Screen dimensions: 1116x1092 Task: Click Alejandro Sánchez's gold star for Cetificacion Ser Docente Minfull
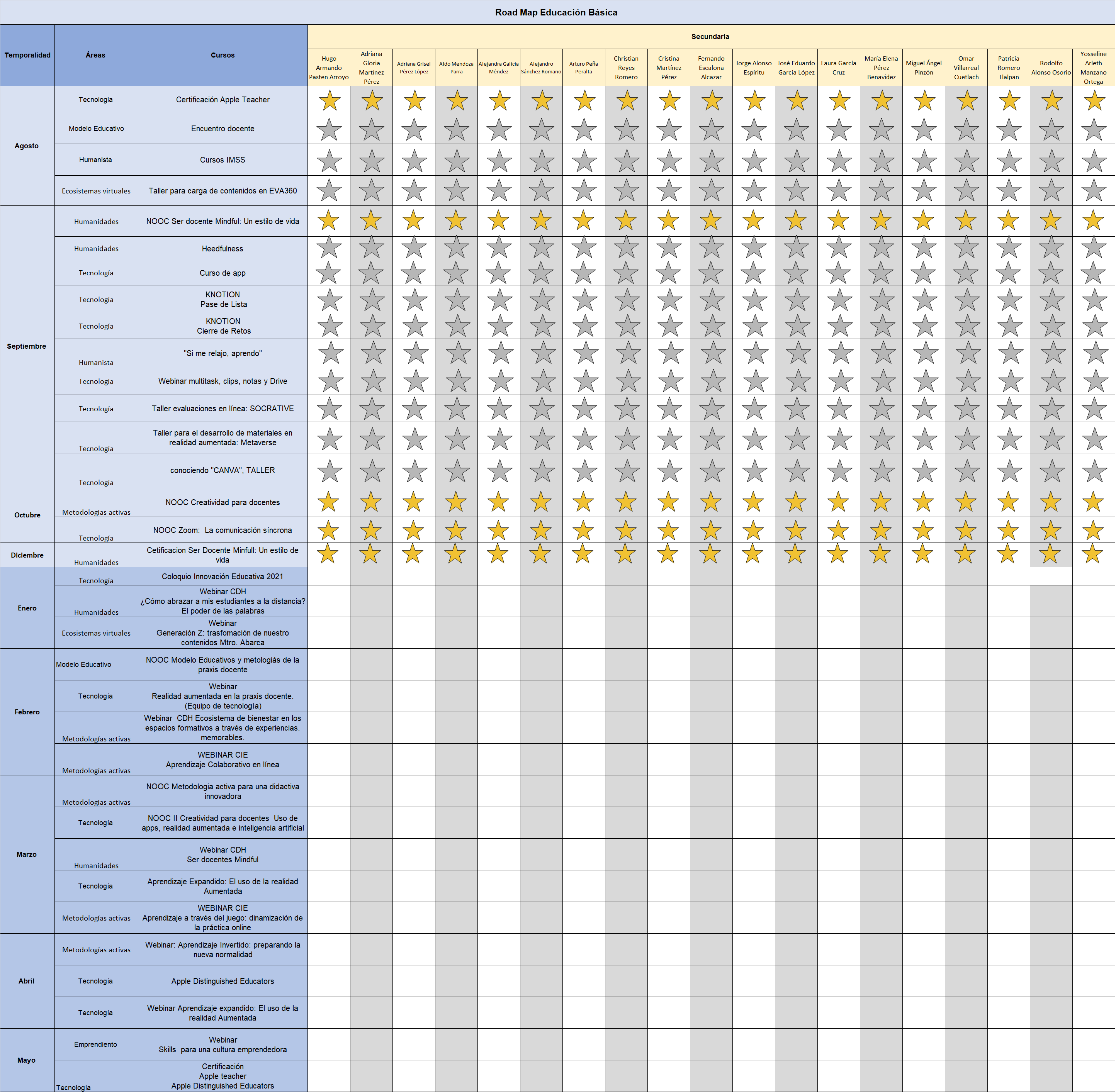coord(540,554)
